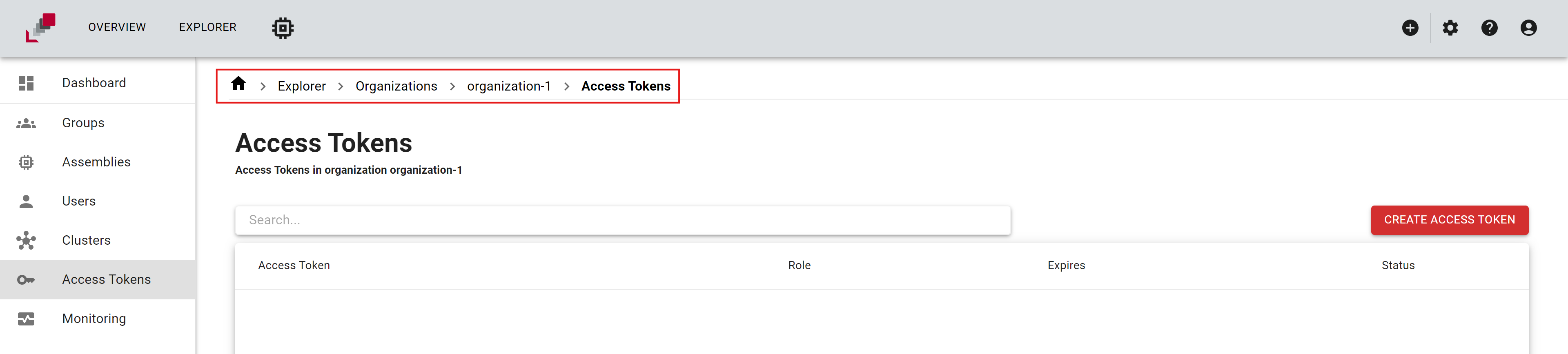Open the user account profile icon
The width and height of the screenshot is (1568, 354).
(1528, 27)
